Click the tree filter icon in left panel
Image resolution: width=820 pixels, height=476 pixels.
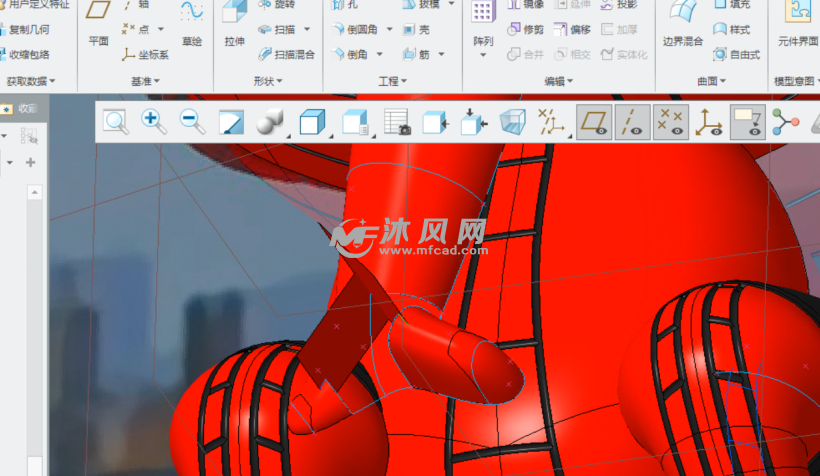tap(29, 136)
